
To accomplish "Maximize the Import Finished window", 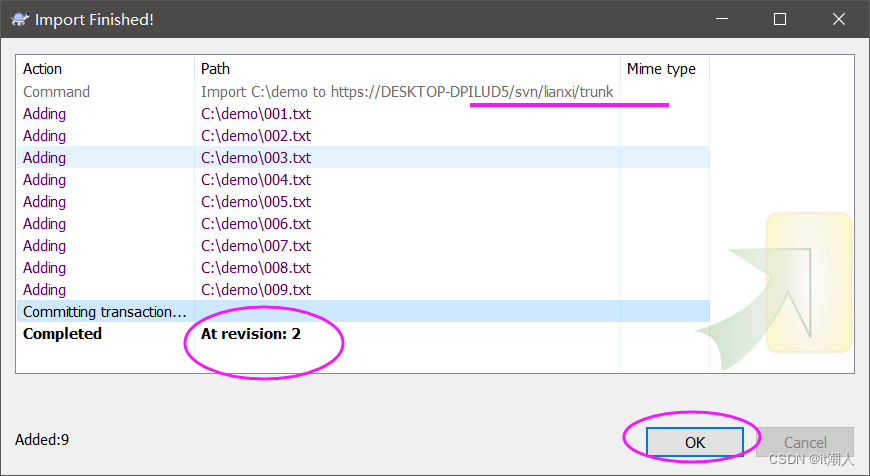I will click(x=780, y=19).
